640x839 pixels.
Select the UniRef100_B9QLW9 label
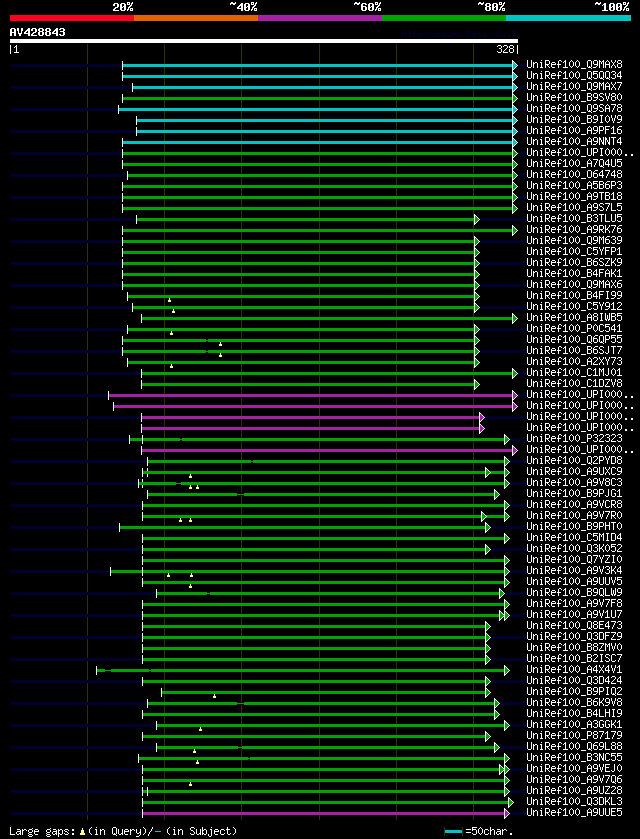(x=574, y=592)
